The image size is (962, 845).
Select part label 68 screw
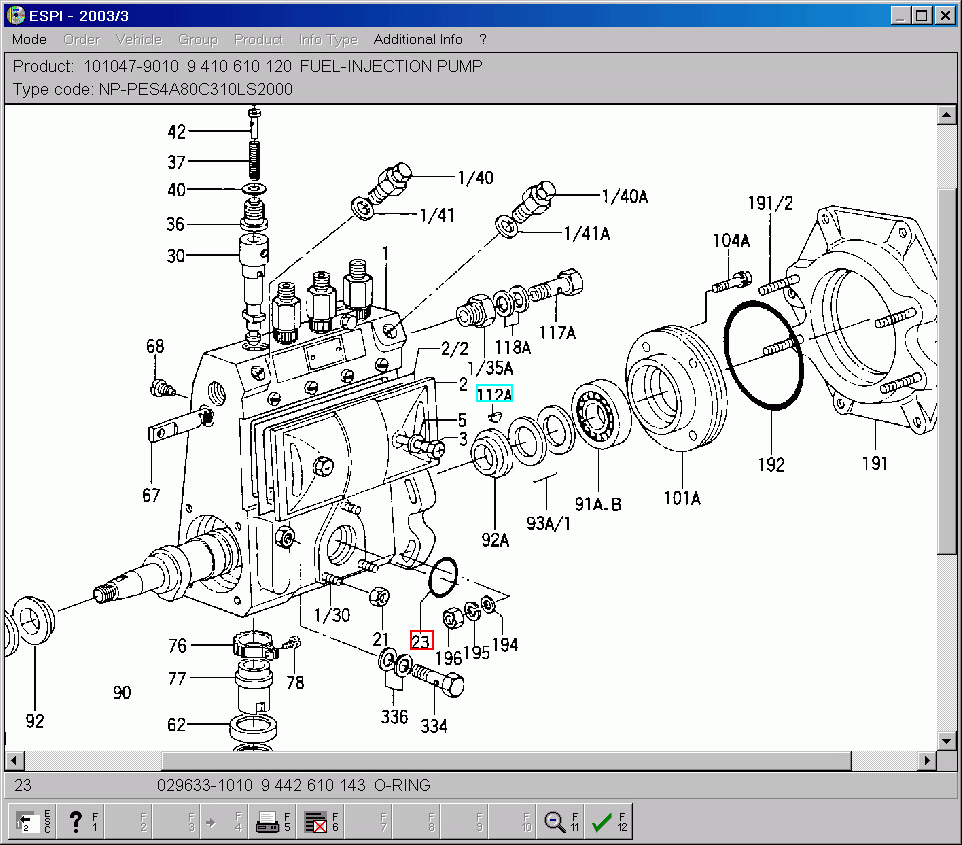click(155, 346)
